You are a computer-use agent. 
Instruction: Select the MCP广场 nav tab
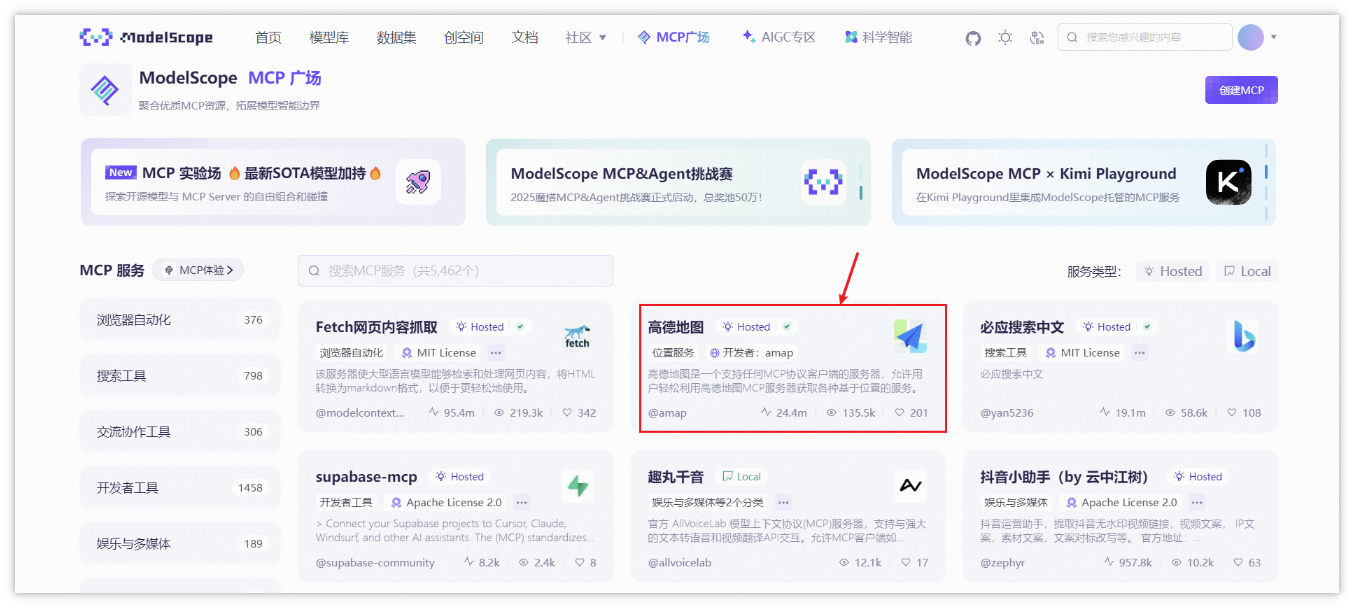coord(673,38)
